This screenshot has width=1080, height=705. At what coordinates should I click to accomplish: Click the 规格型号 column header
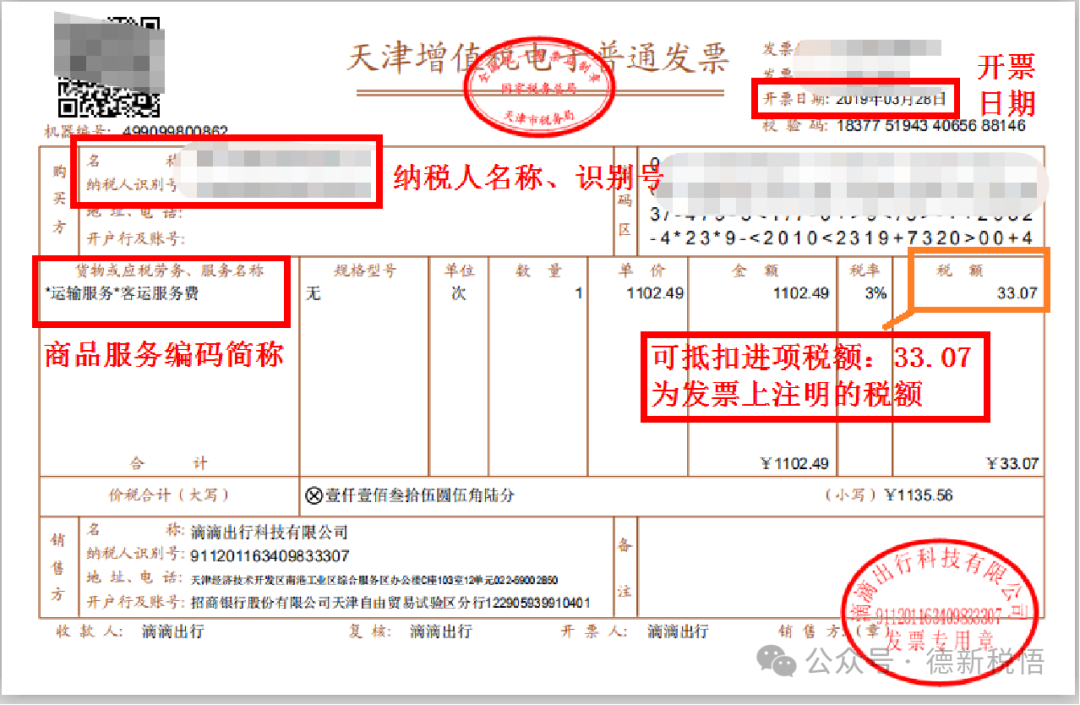(x=365, y=271)
